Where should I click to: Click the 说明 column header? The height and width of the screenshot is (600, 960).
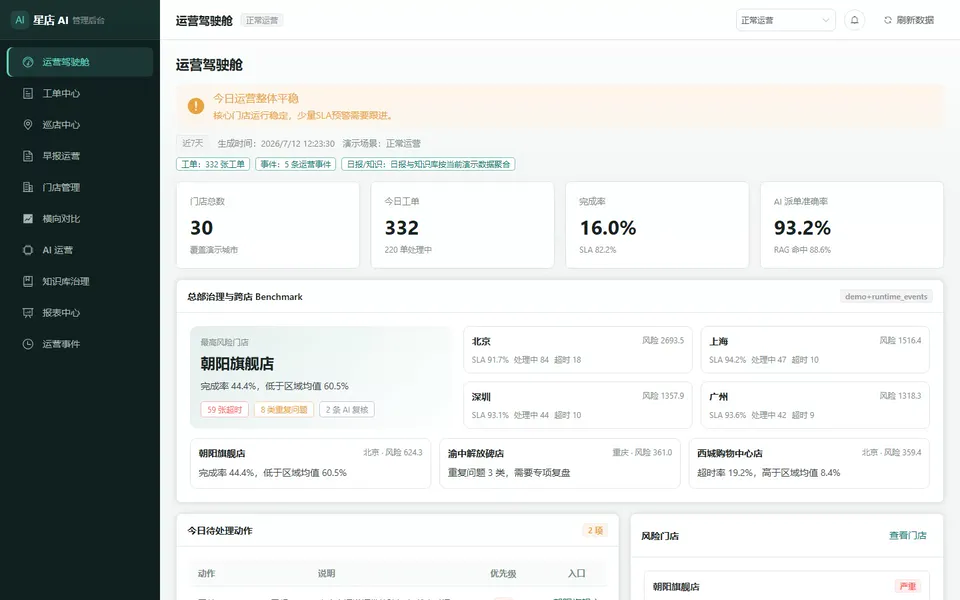pos(326,573)
